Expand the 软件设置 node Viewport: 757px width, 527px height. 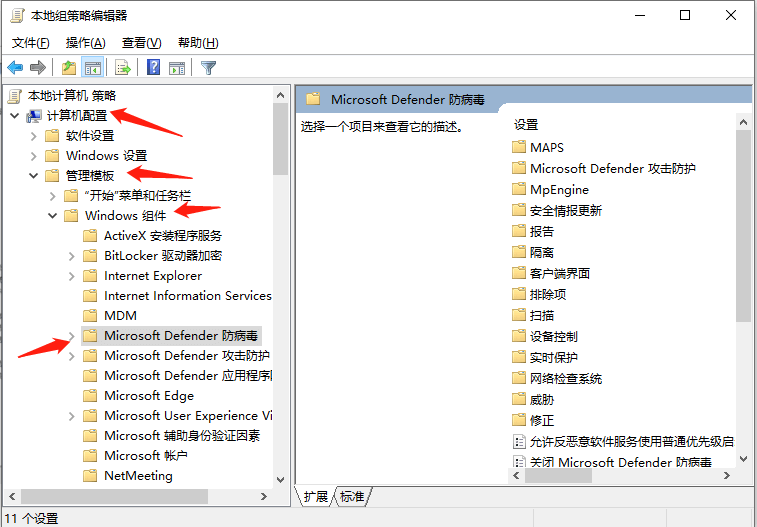pos(33,136)
